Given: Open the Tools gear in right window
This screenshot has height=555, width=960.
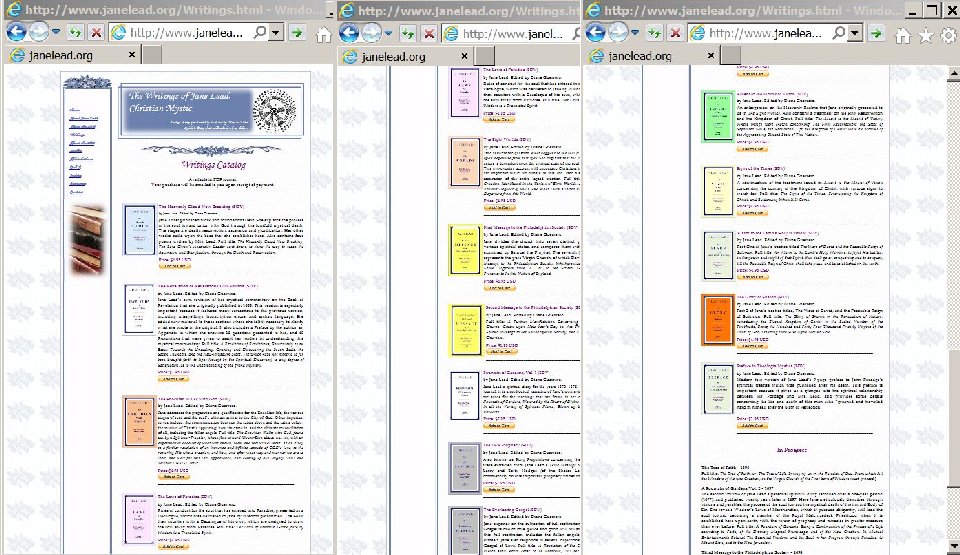Looking at the screenshot, I should coord(948,36).
